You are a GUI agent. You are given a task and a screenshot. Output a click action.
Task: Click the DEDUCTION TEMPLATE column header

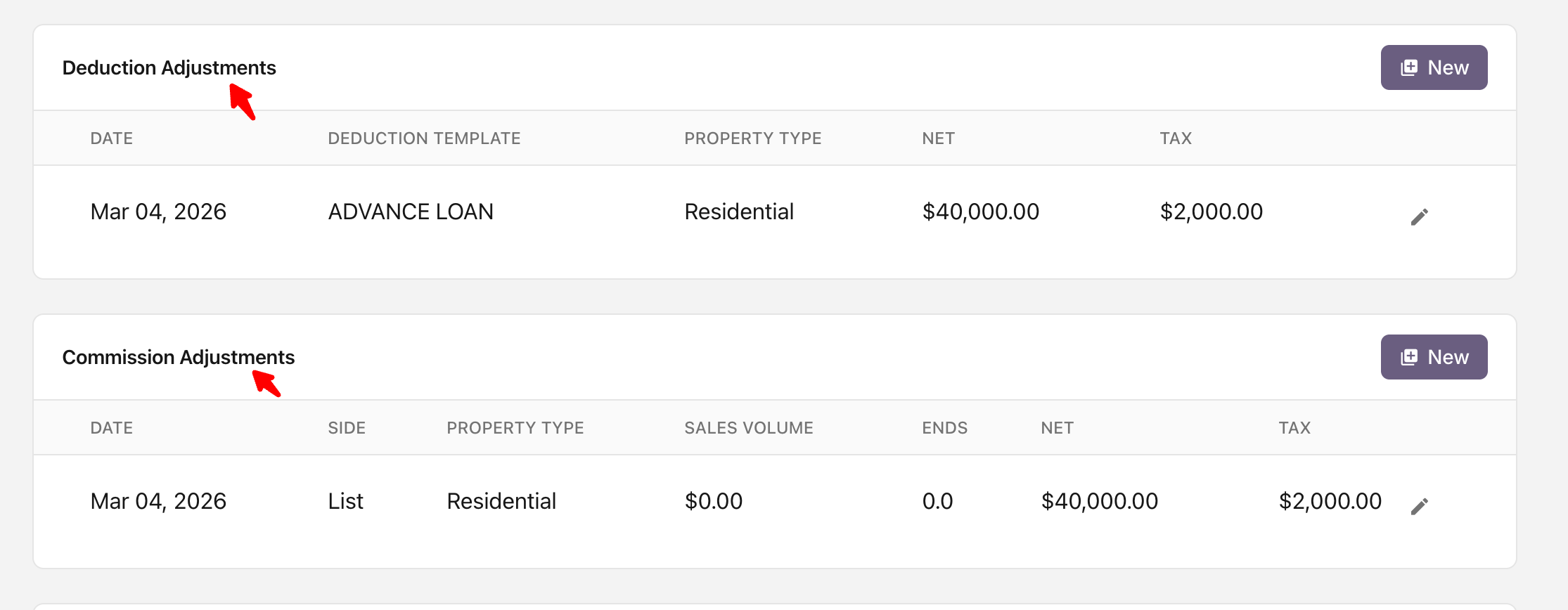[424, 138]
